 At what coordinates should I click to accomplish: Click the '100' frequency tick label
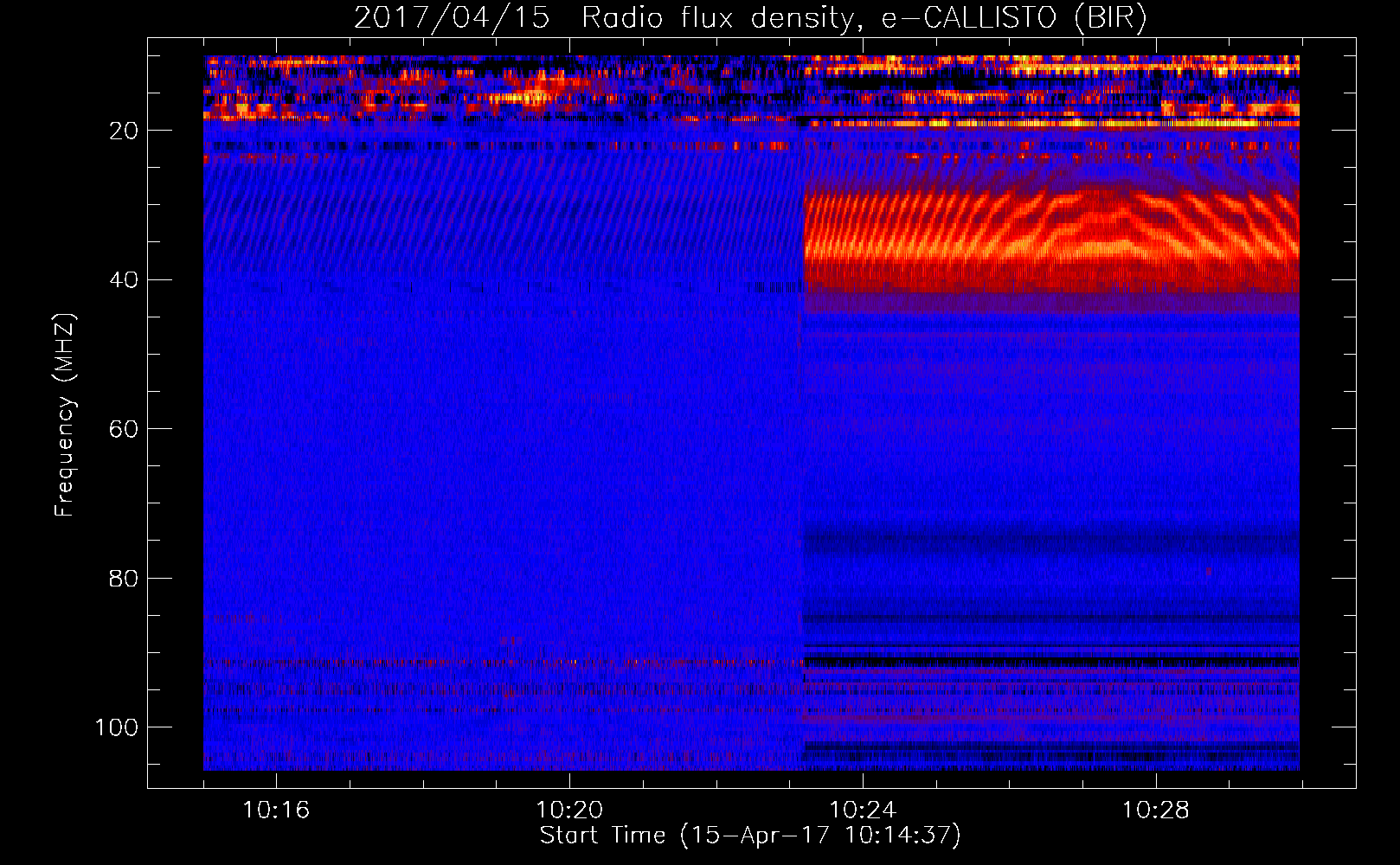click(117, 727)
